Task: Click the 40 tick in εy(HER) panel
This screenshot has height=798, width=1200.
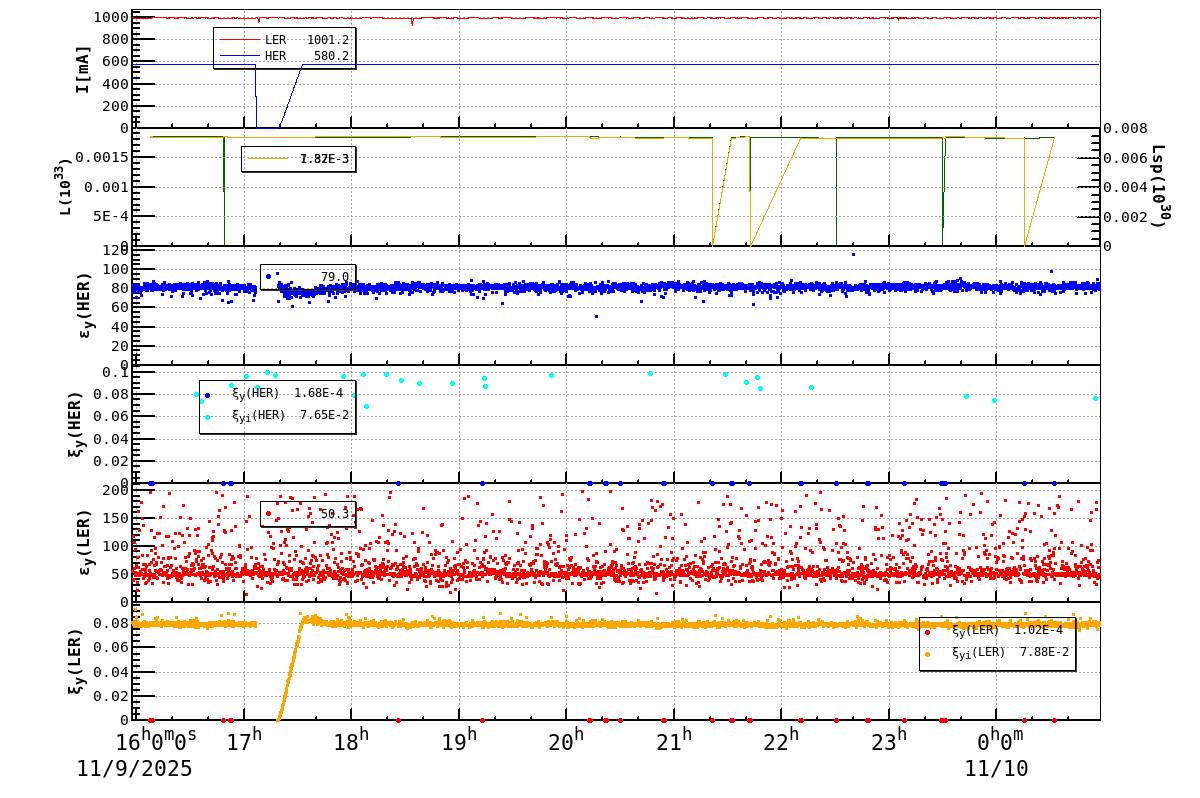Action: click(x=120, y=327)
